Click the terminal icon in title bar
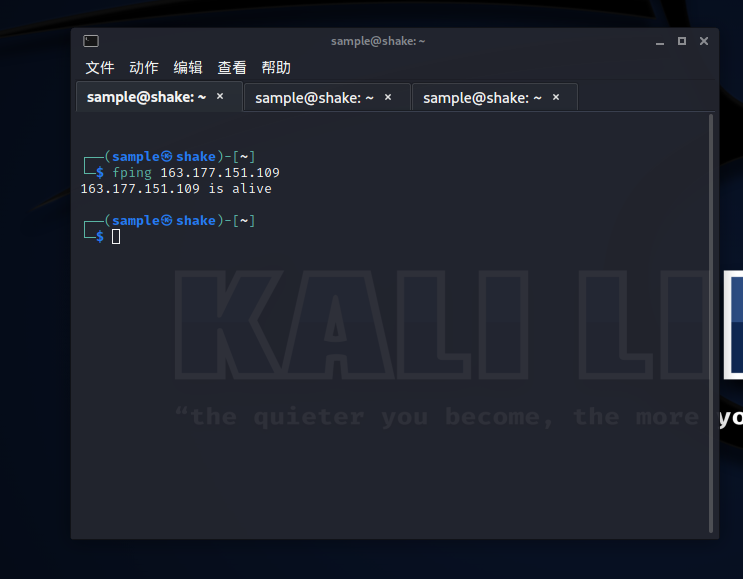743x579 pixels. (91, 41)
